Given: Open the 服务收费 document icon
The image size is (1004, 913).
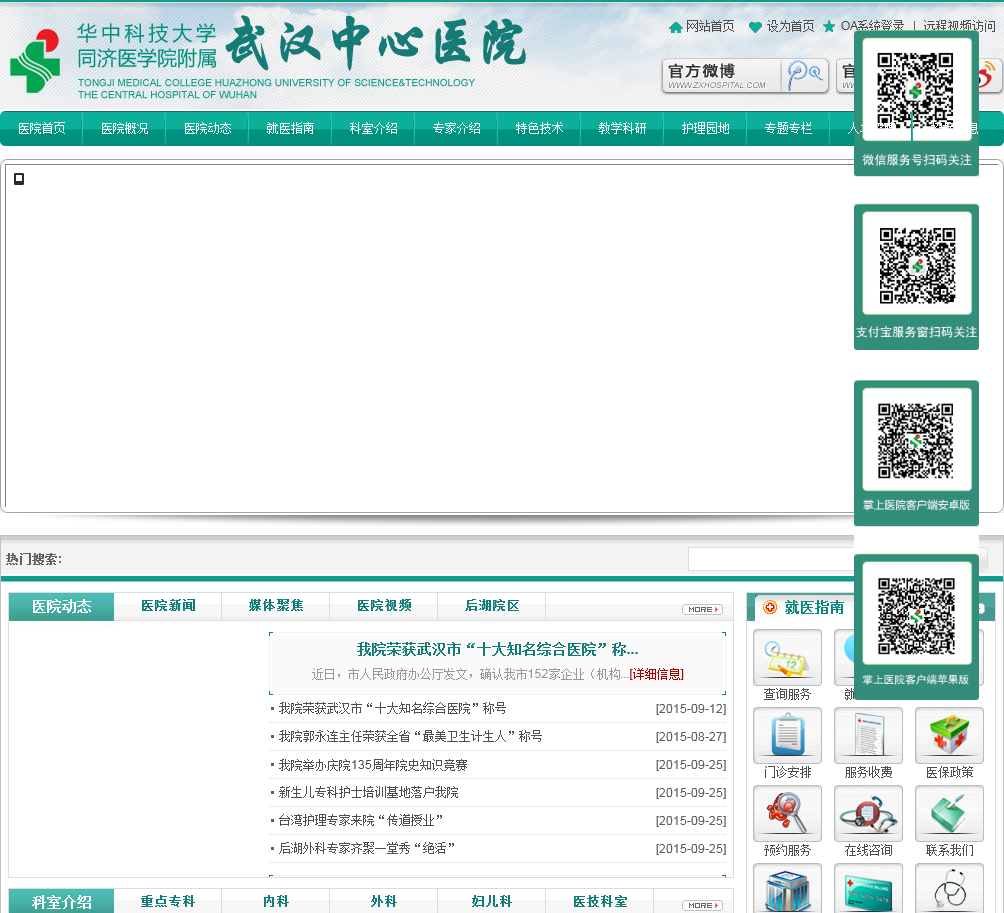Looking at the screenshot, I should click(868, 735).
